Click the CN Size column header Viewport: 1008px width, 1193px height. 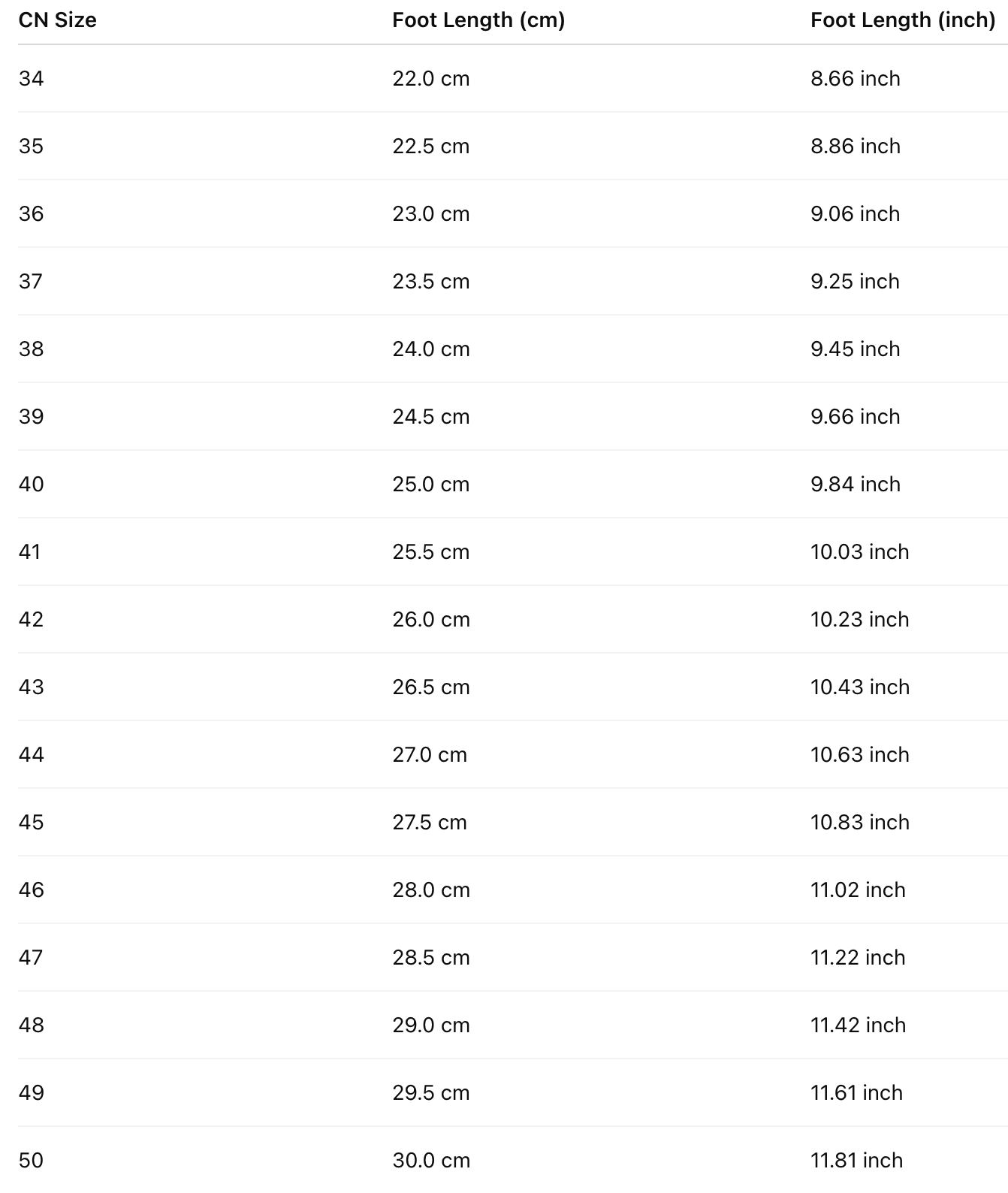(x=58, y=20)
